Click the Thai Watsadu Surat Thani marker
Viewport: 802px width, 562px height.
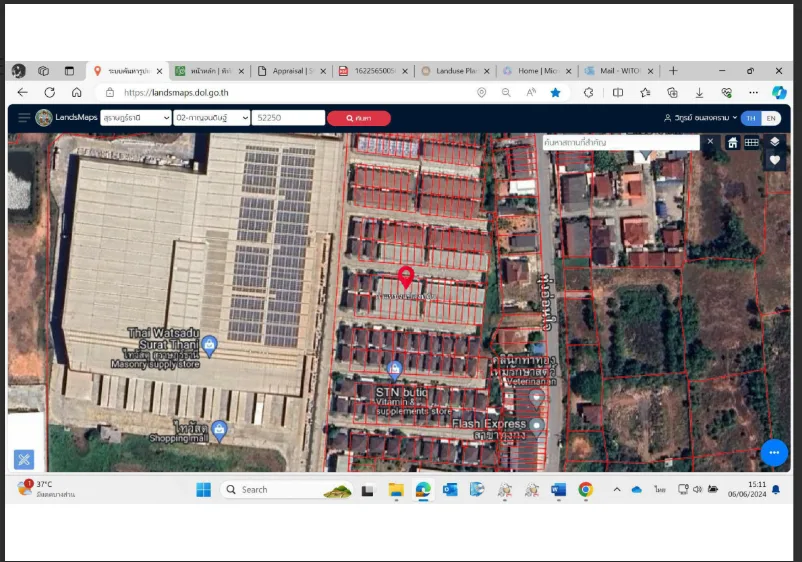(x=209, y=346)
